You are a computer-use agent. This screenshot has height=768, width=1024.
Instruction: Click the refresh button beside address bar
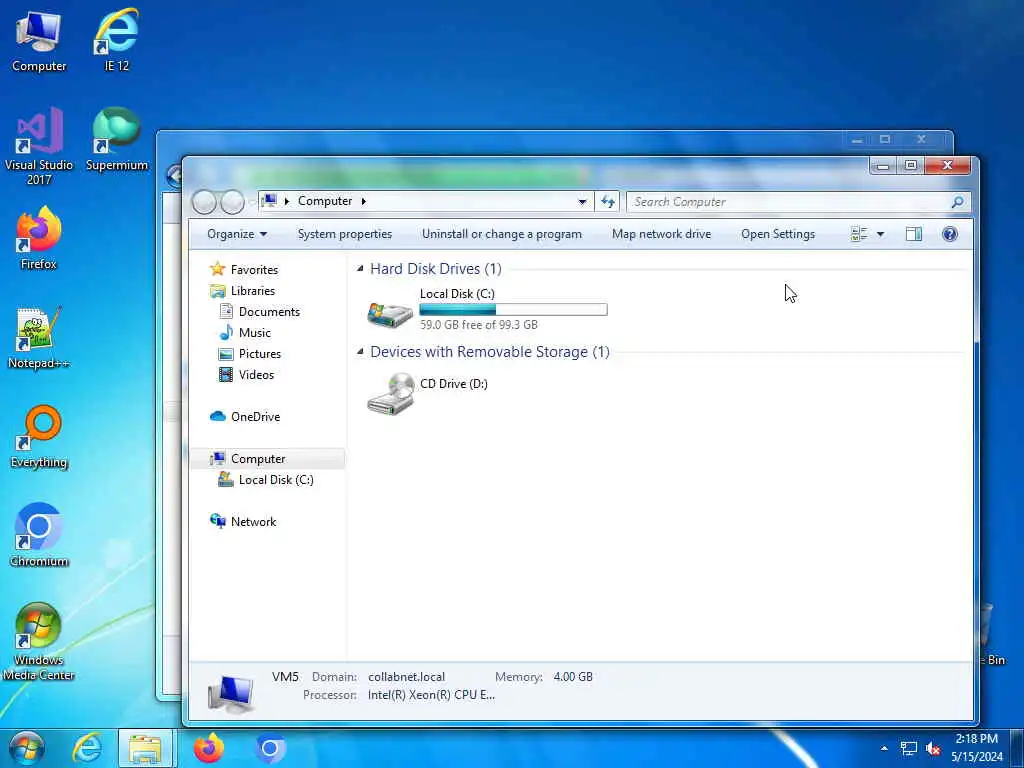coord(607,202)
